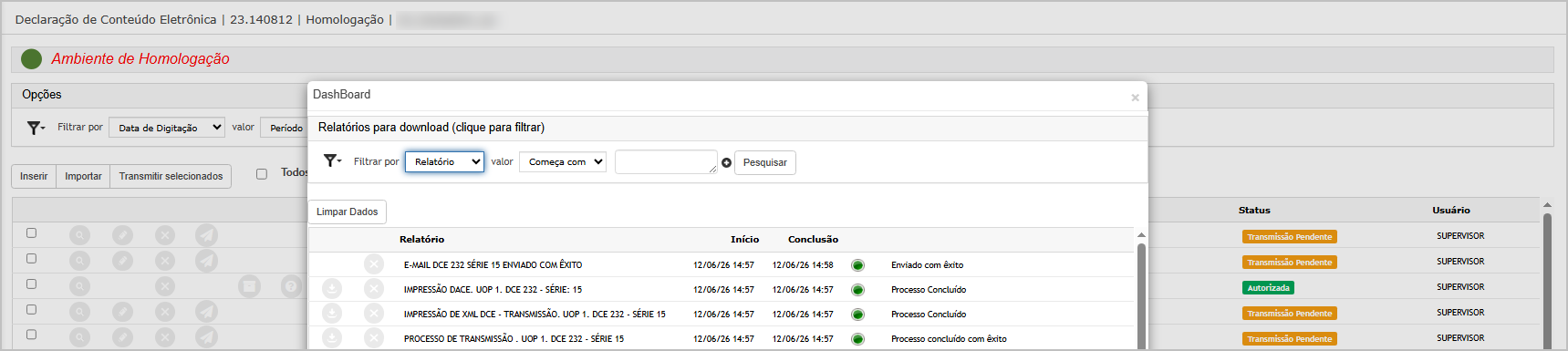Open the Começa com dropdown
The image size is (1568, 351).
[x=563, y=161]
